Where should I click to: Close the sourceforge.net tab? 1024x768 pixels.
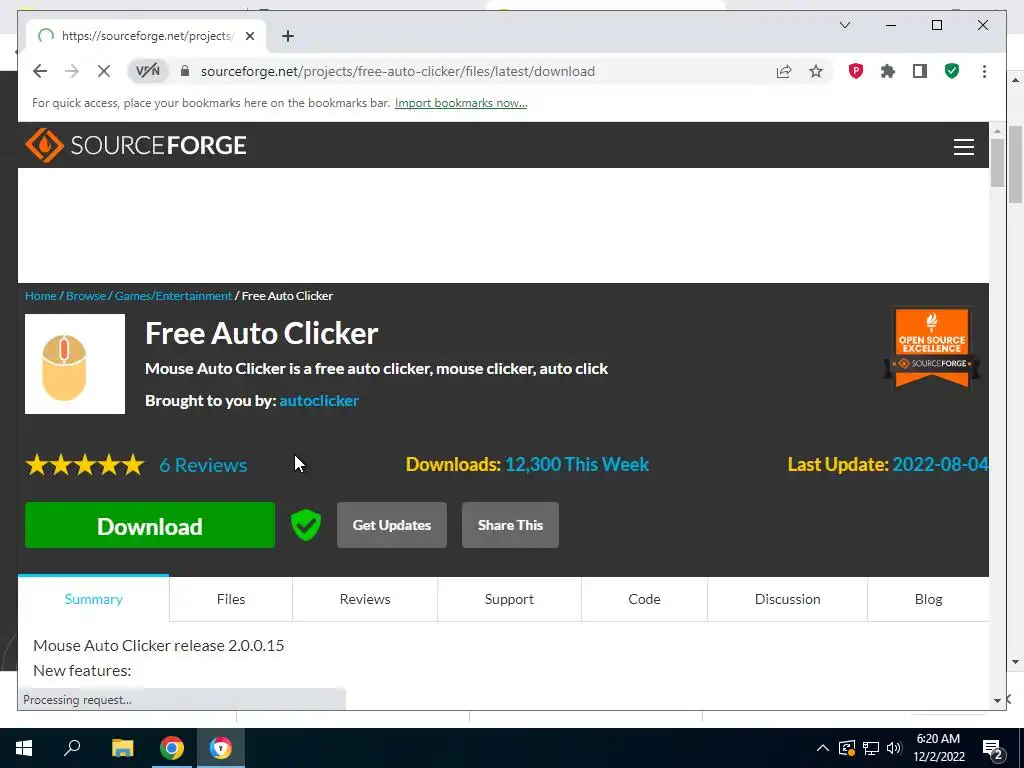(x=249, y=36)
